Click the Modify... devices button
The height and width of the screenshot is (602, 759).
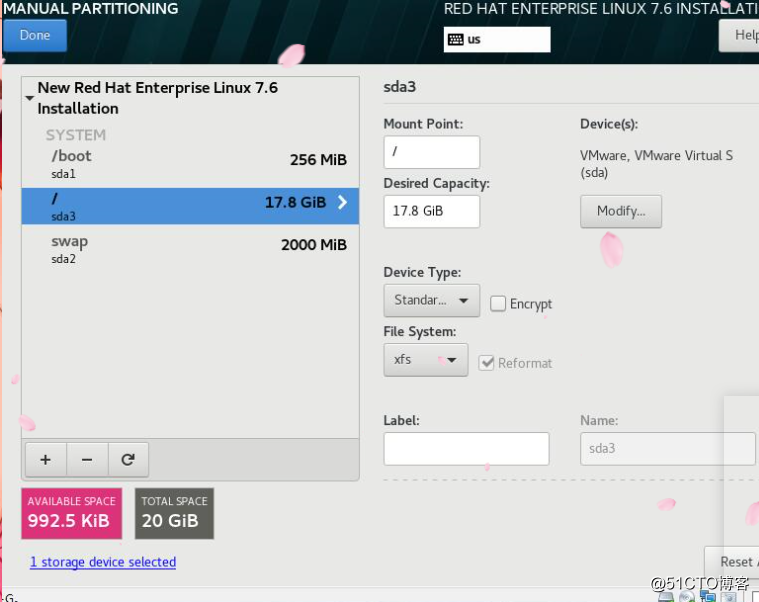tap(621, 211)
